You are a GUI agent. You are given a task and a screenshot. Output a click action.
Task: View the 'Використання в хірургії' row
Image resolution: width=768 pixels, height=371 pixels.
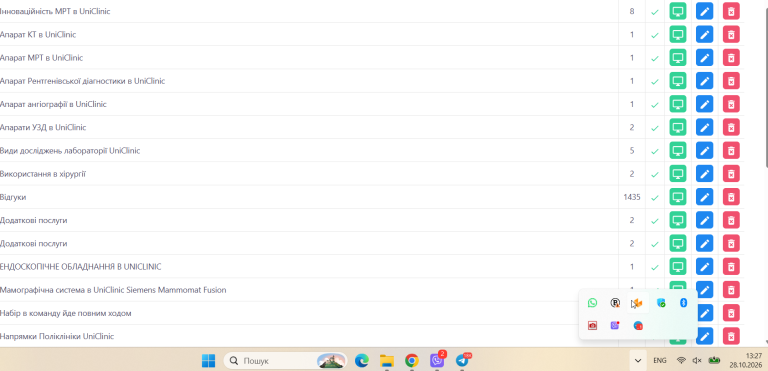tap(678, 173)
